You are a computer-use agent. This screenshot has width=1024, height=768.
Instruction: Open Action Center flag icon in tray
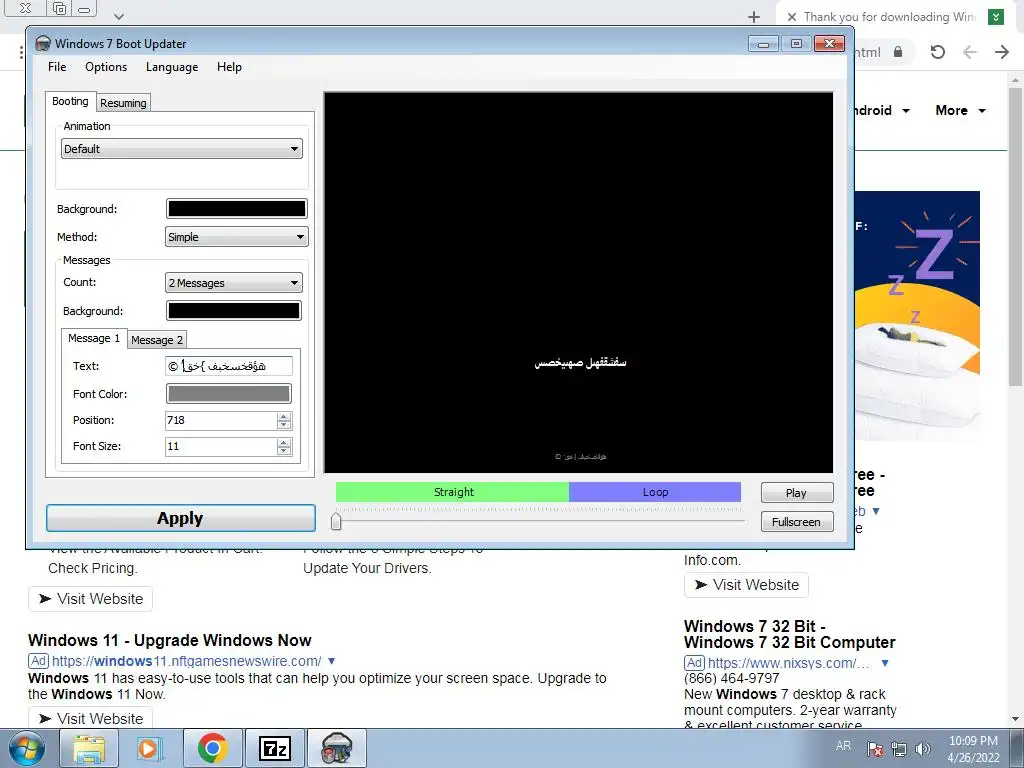pos(874,748)
